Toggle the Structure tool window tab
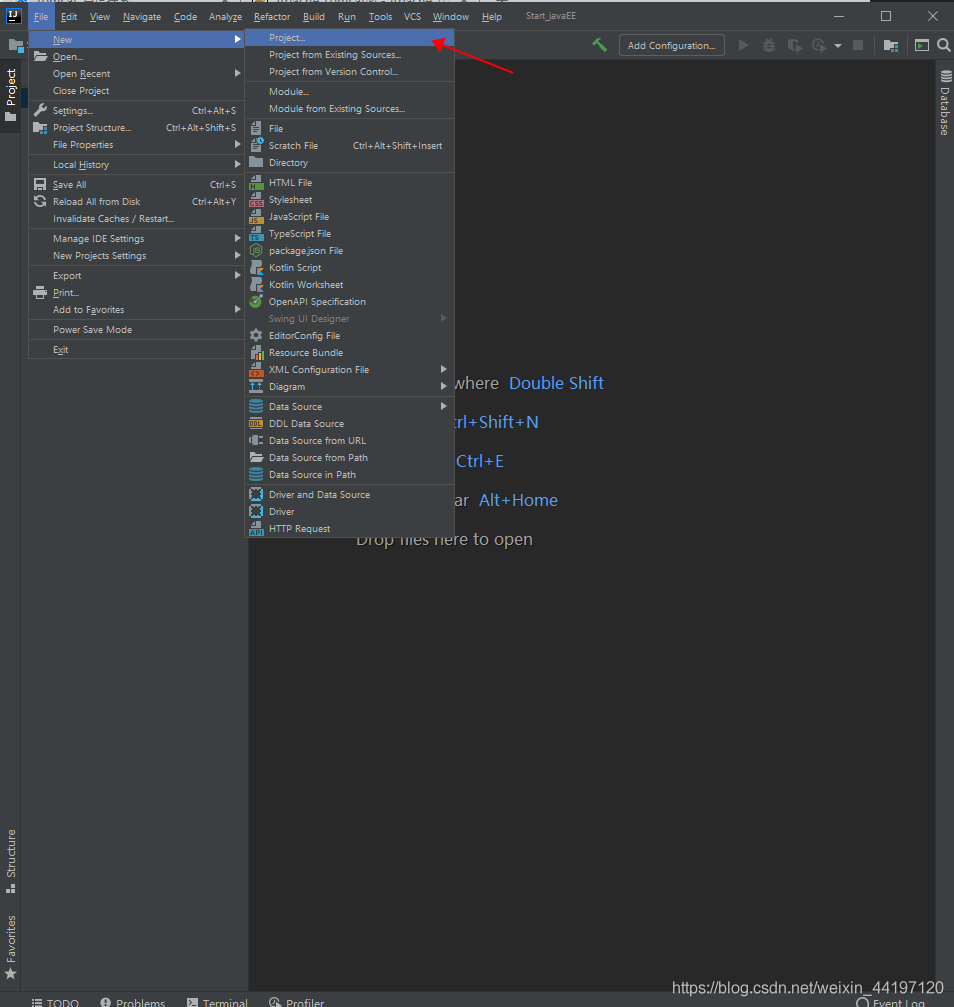 click(11, 860)
